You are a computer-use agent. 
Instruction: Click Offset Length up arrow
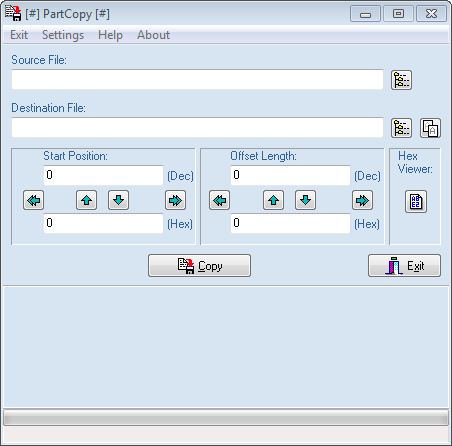(273, 200)
